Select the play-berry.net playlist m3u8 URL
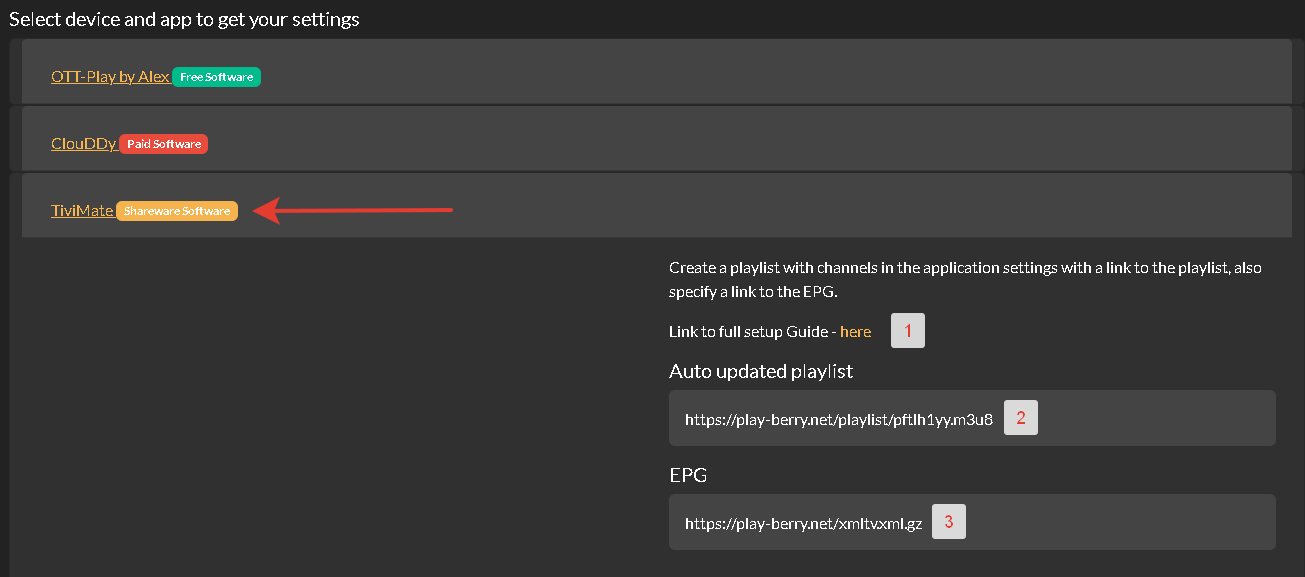This screenshot has width=1305, height=577. (x=838, y=419)
